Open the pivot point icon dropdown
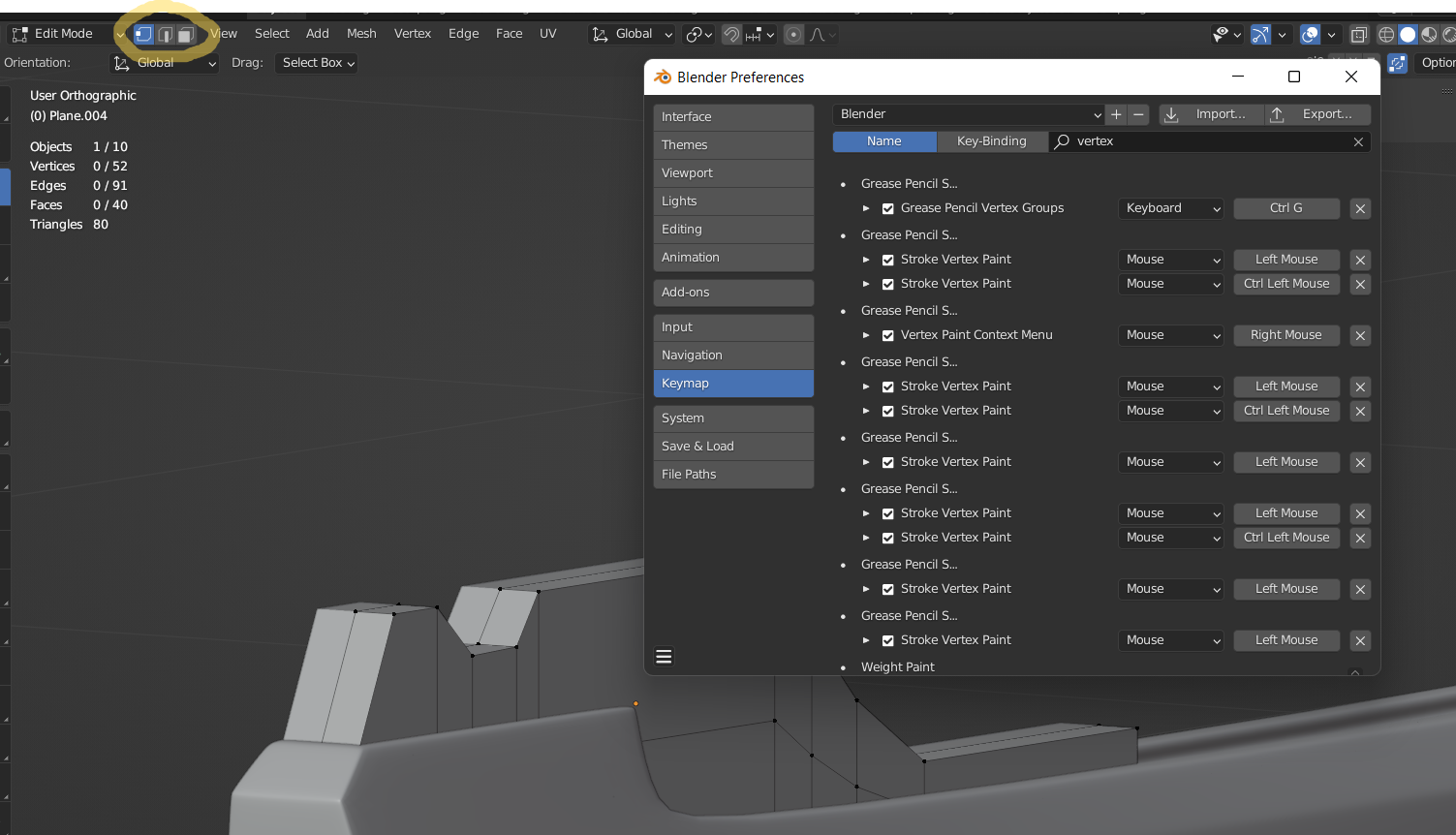Screen dimensions: 1456x835 [698, 34]
